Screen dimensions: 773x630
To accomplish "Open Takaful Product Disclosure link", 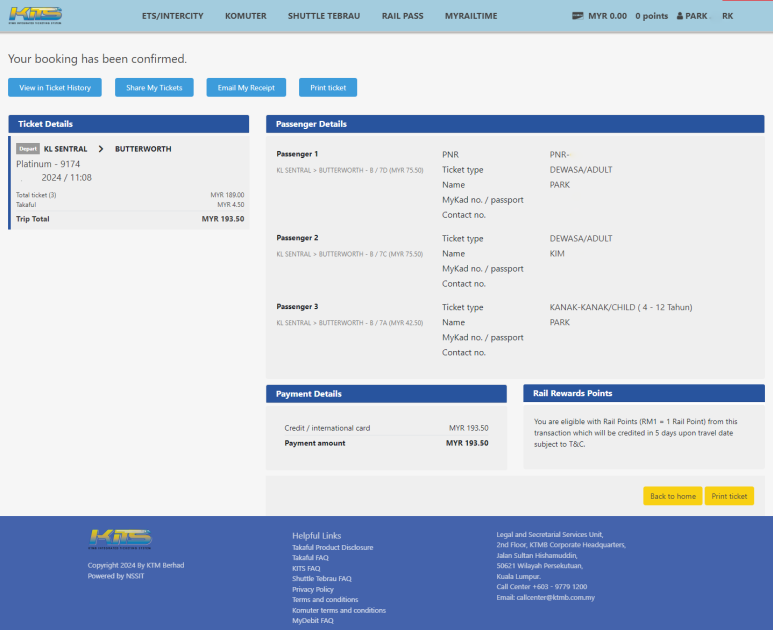I will click(x=333, y=547).
